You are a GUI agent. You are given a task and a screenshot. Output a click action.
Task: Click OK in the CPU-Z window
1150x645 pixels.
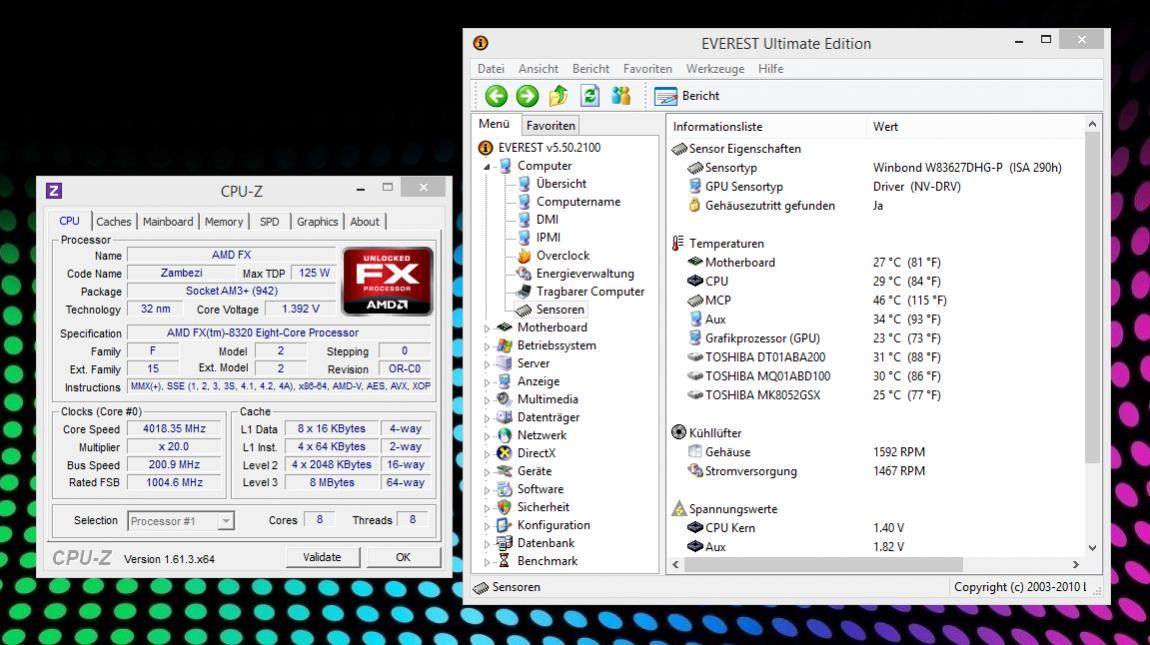pos(403,558)
